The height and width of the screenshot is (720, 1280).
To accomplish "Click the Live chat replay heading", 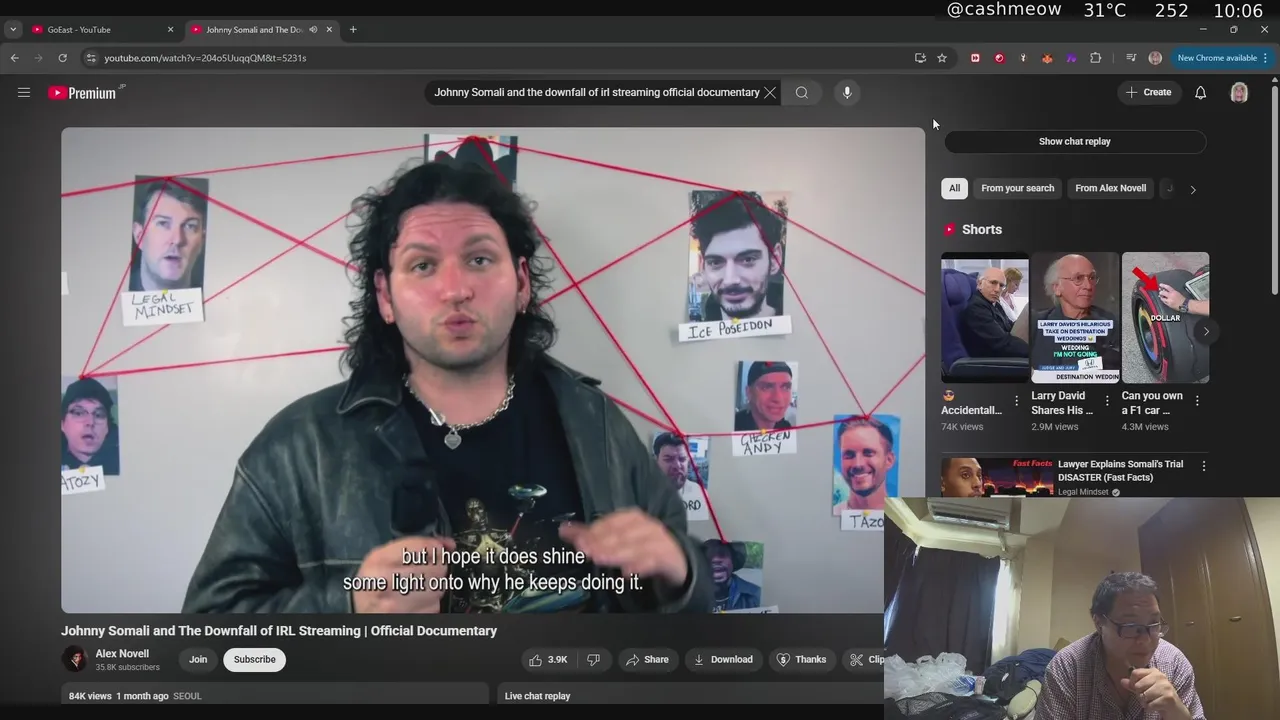I will 537,696.
